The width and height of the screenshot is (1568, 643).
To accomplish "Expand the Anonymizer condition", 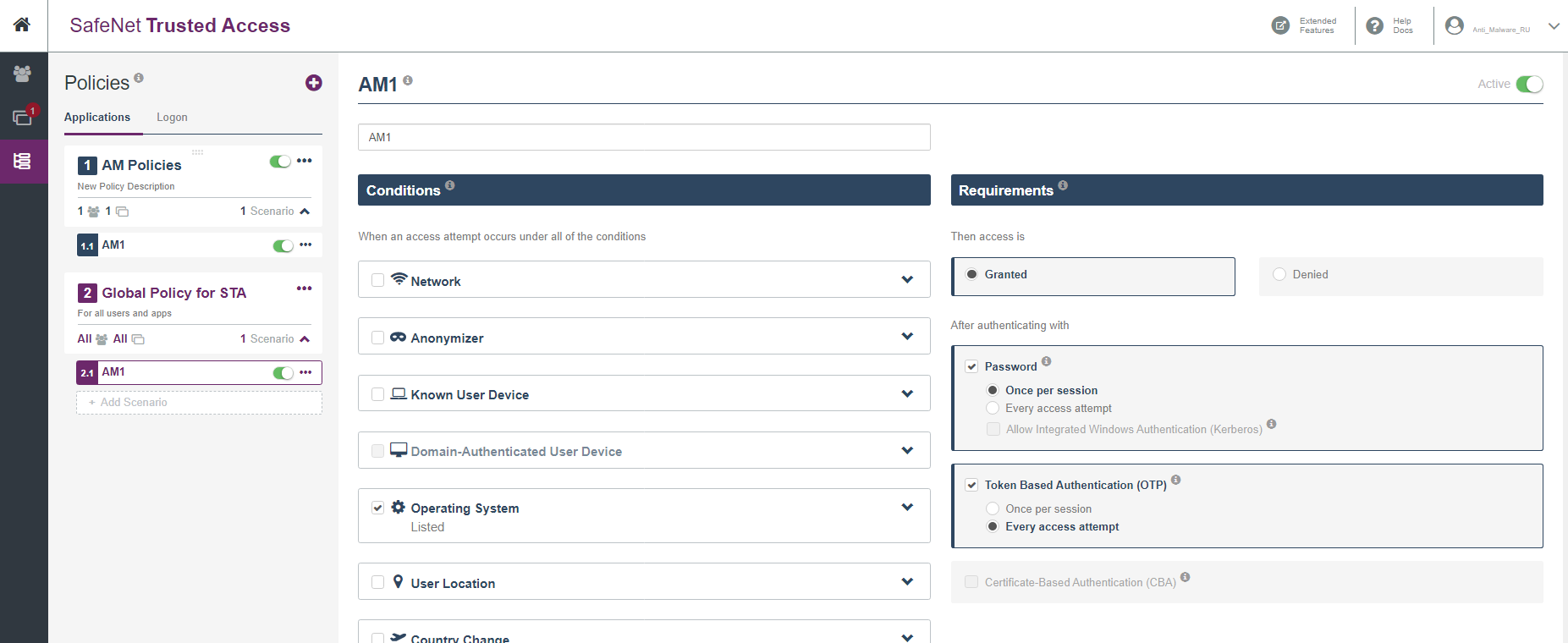I will (x=907, y=336).
